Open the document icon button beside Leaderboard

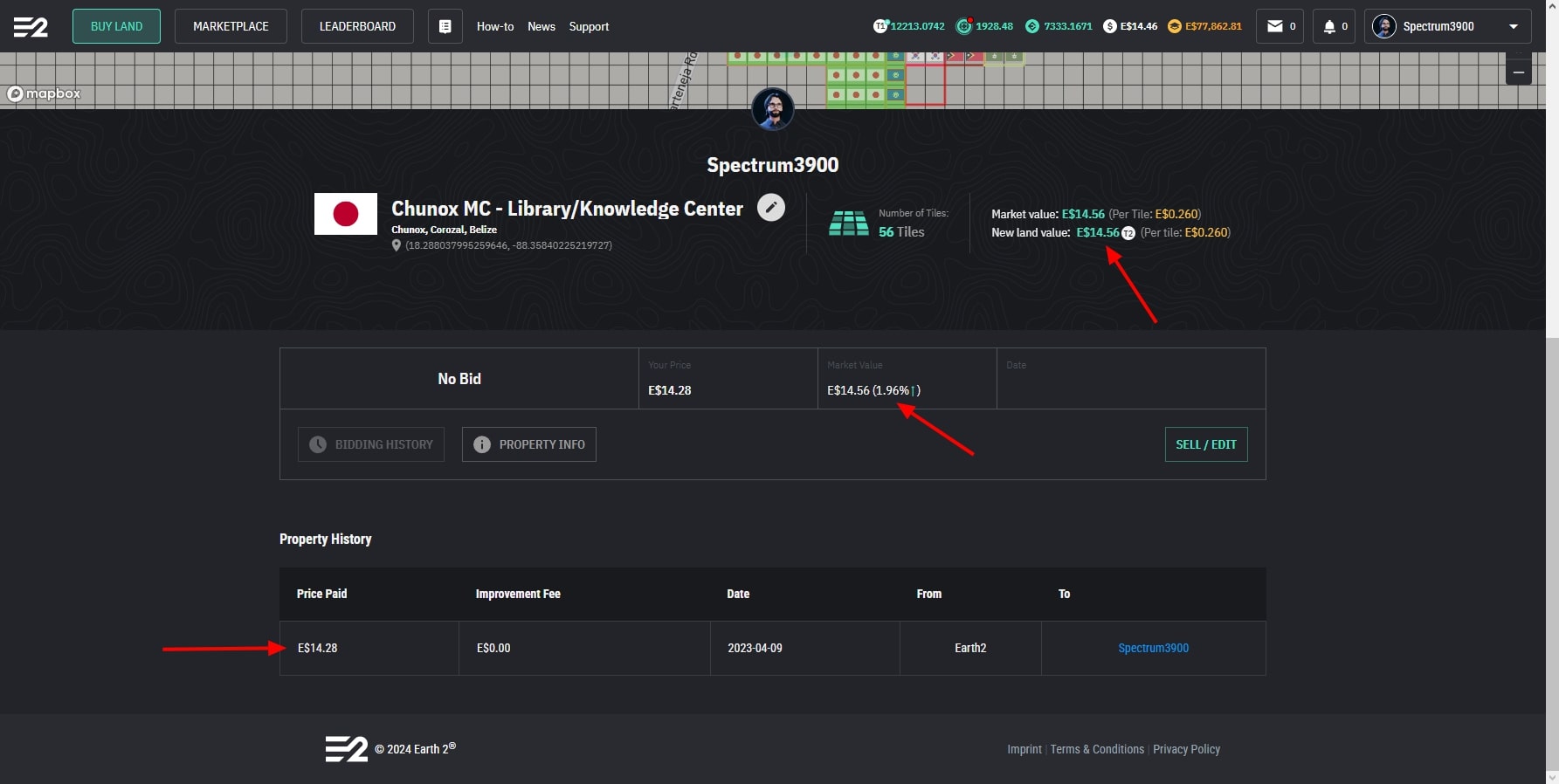click(445, 26)
